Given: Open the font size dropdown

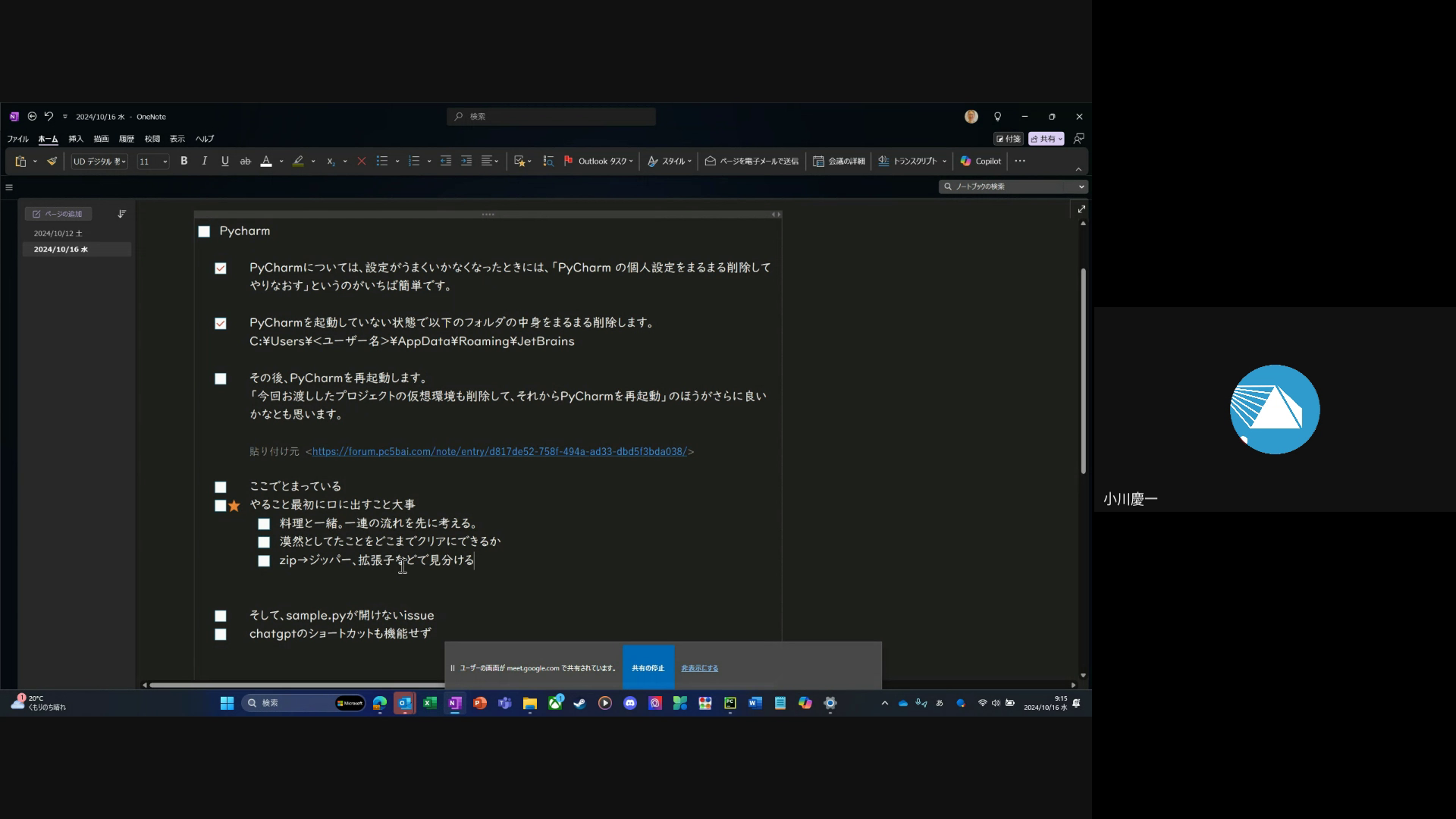Looking at the screenshot, I should coord(165,161).
